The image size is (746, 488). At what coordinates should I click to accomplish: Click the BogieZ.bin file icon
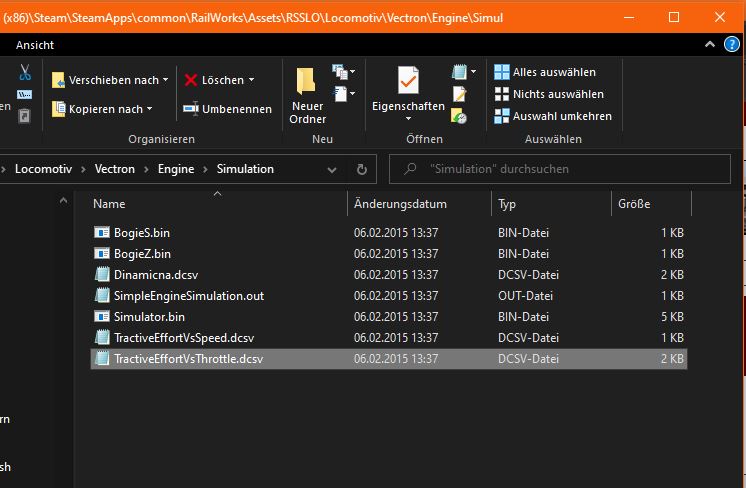pyautogui.click(x=102, y=254)
